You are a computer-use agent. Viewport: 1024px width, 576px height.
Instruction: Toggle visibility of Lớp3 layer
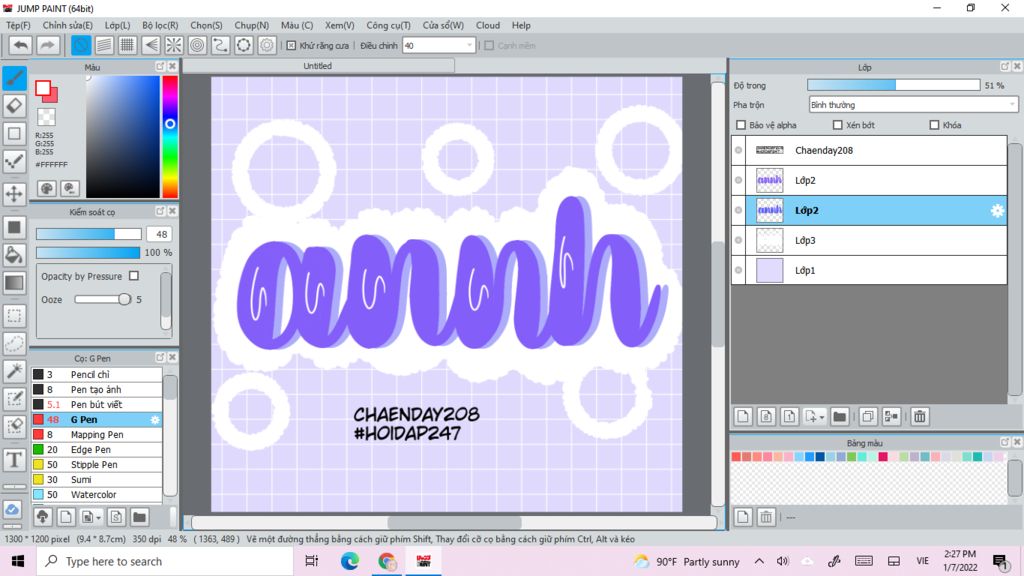739,240
